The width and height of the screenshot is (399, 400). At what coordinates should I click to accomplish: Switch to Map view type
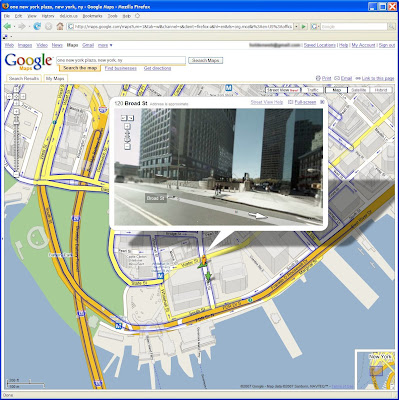(x=336, y=90)
